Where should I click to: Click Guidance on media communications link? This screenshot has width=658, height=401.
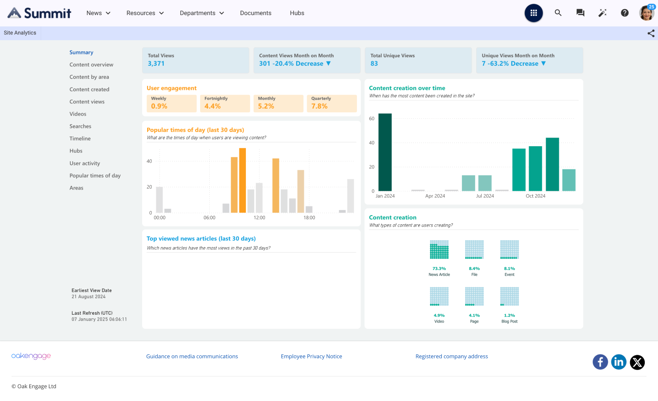coord(192,356)
